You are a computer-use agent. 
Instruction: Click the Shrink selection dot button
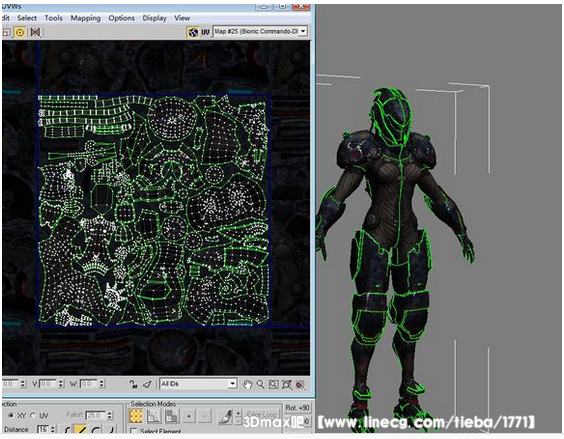[x=205, y=416]
